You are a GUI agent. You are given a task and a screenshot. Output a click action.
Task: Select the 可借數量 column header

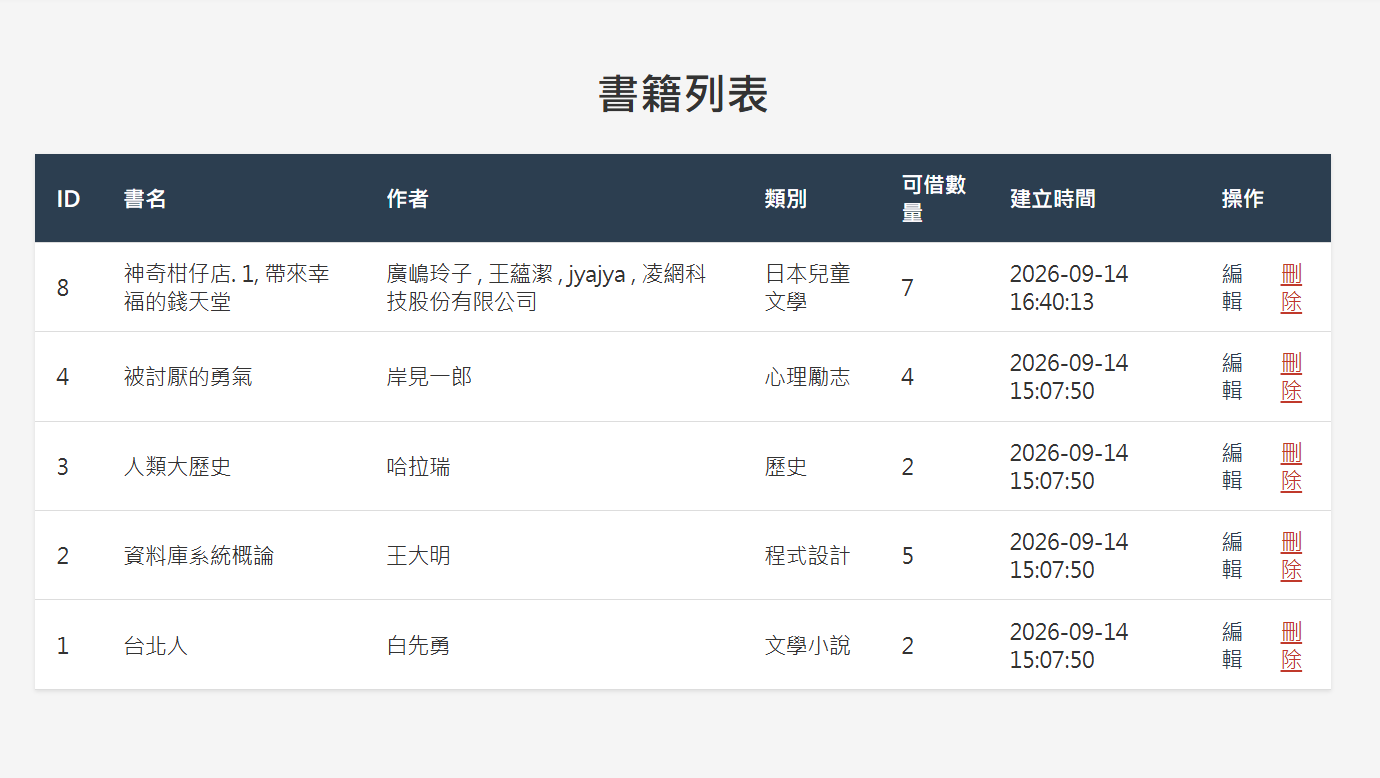[x=934, y=199]
